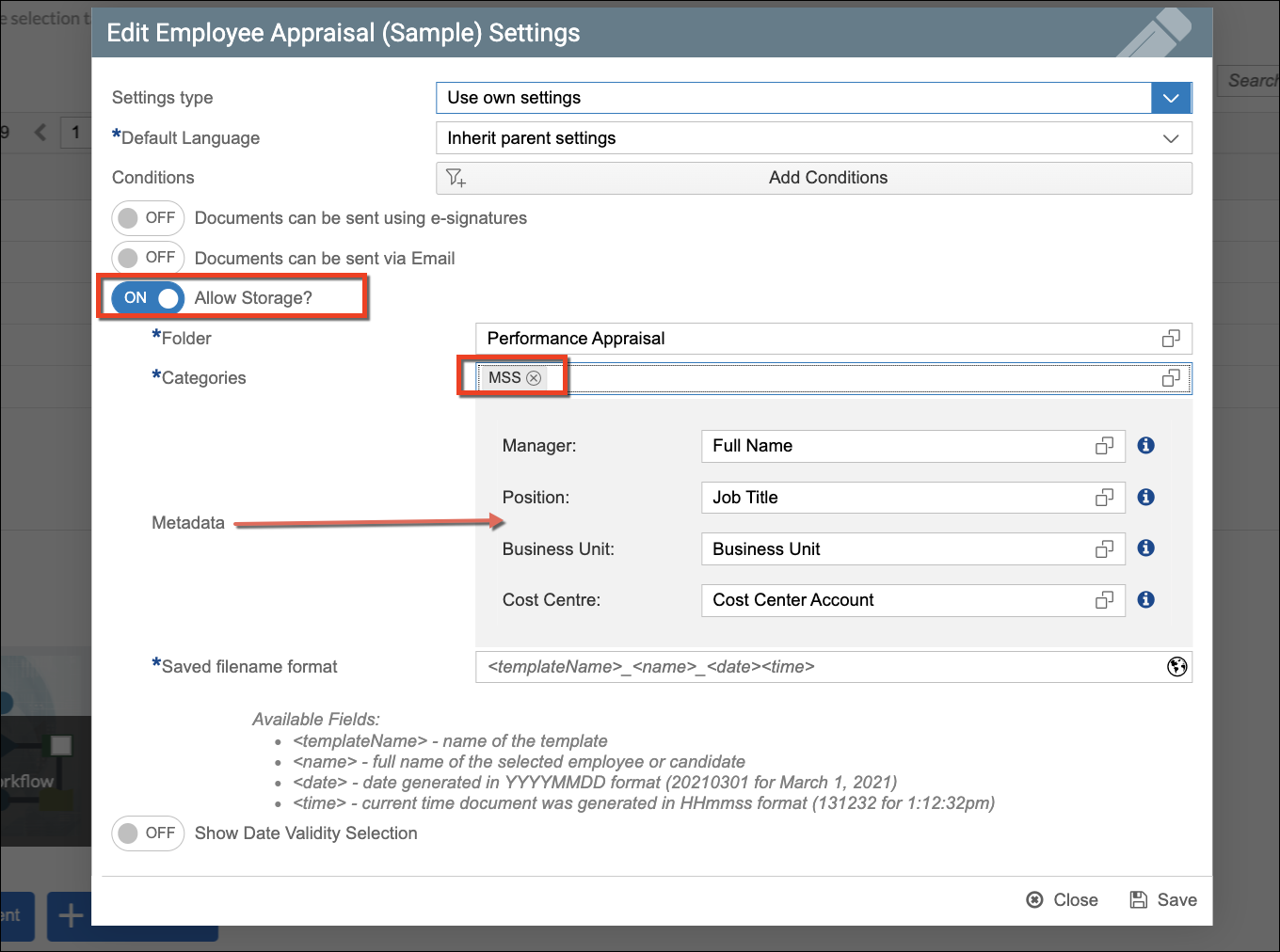Screen dimensions: 1280x952
Task: Enable Documents can be sent using e-signatures
Action: tap(148, 218)
